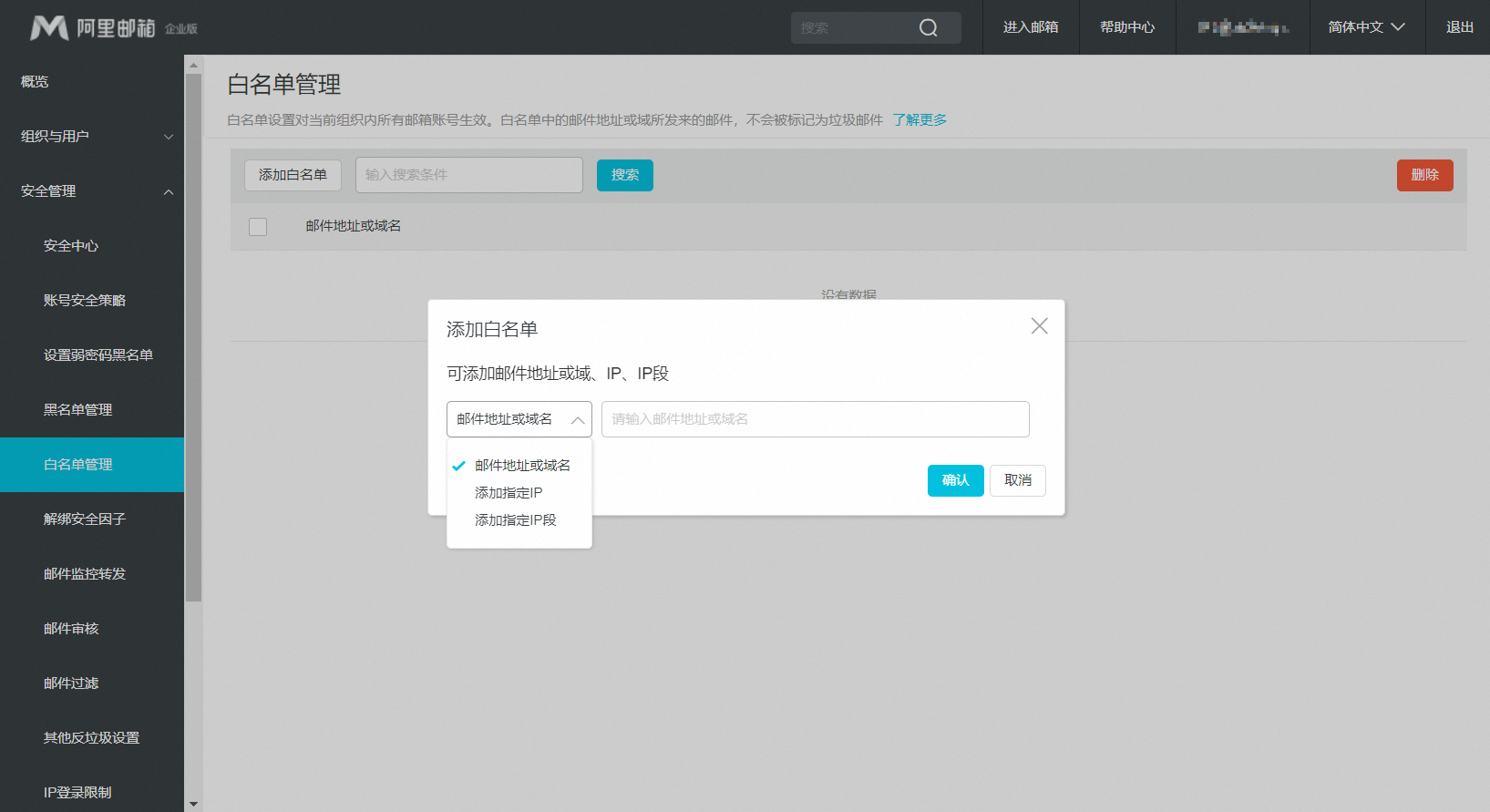Choose 添加指定IP from dropdown list
Image resolution: width=1490 pixels, height=812 pixels.
[509, 493]
